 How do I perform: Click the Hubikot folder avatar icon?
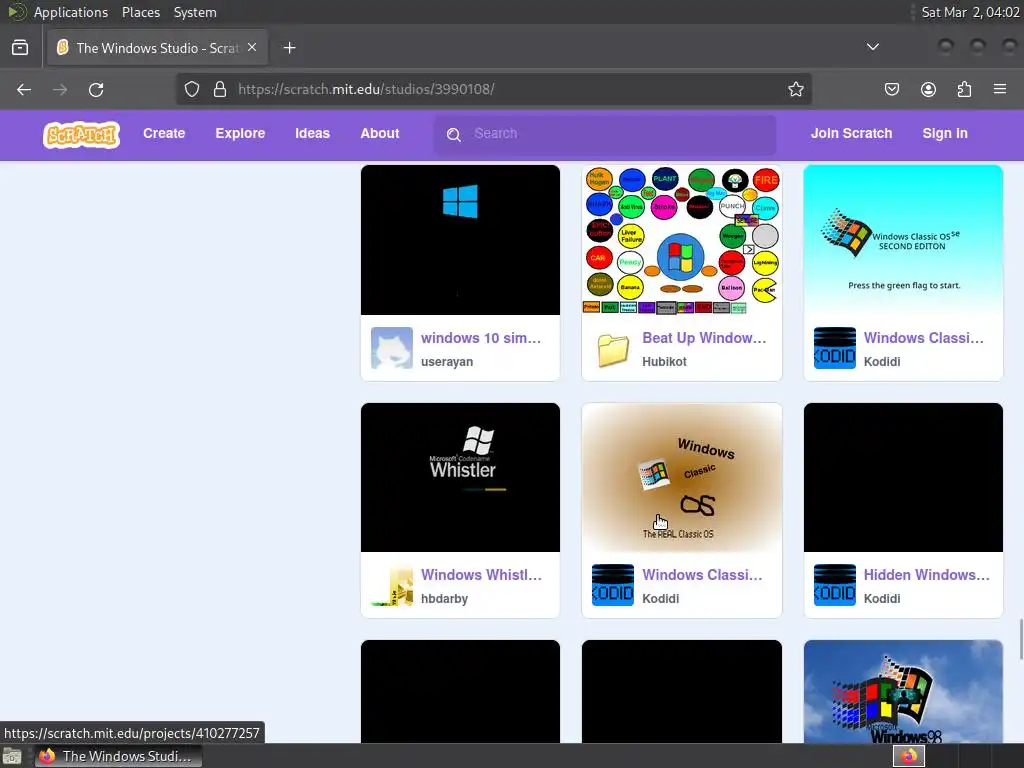tap(613, 348)
